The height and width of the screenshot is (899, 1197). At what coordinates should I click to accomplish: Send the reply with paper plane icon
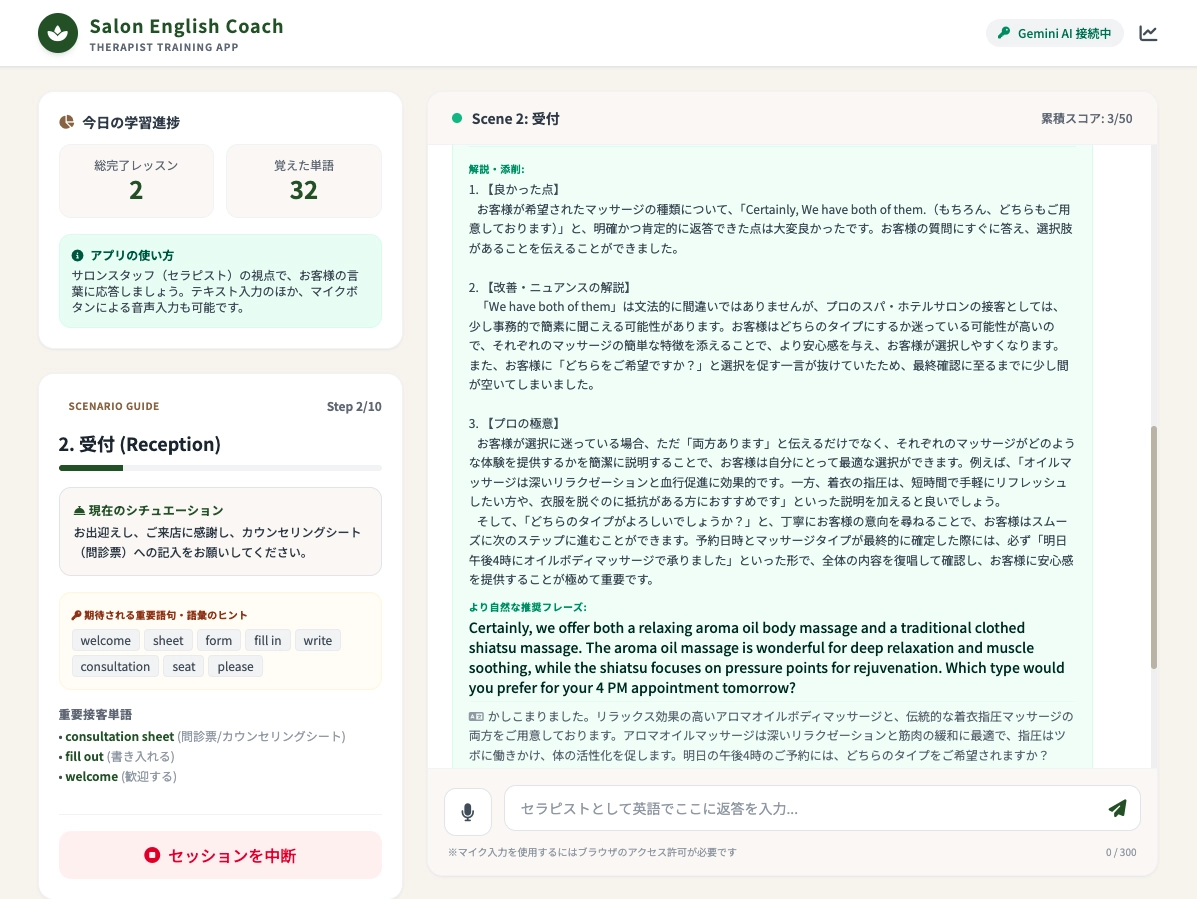pyautogui.click(x=1118, y=808)
